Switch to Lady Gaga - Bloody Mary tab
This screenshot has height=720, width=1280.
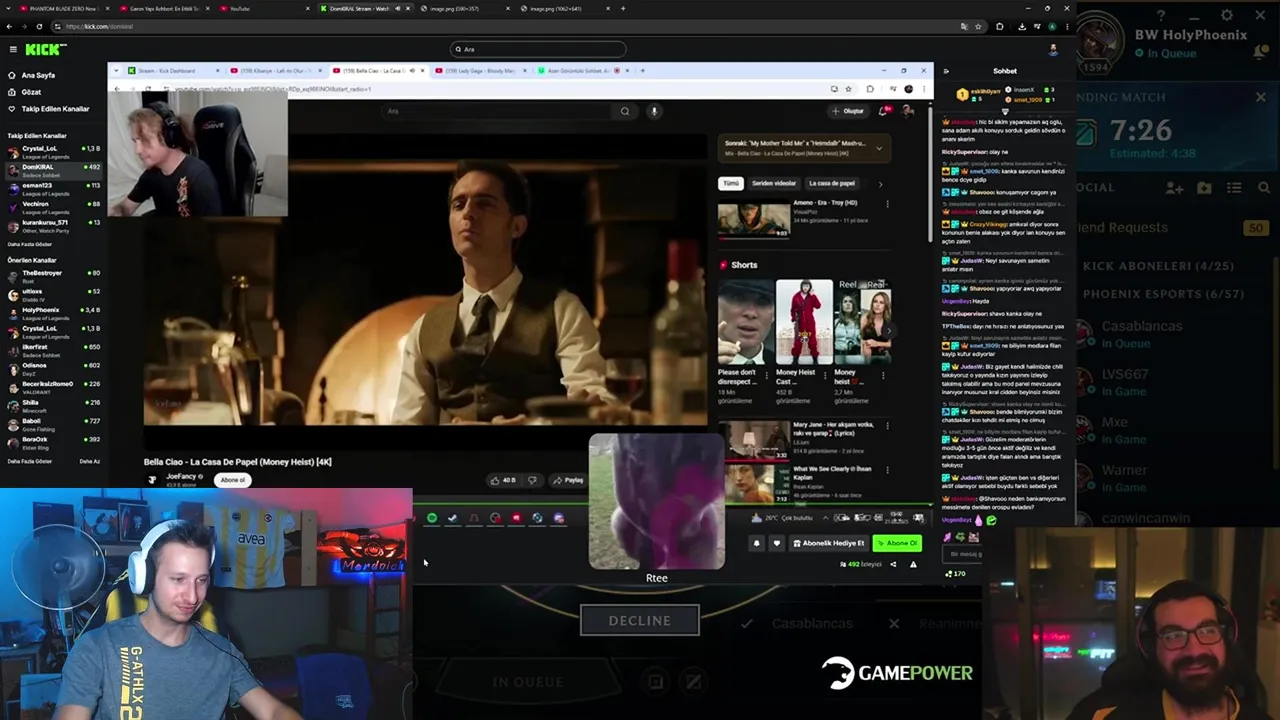click(x=480, y=71)
